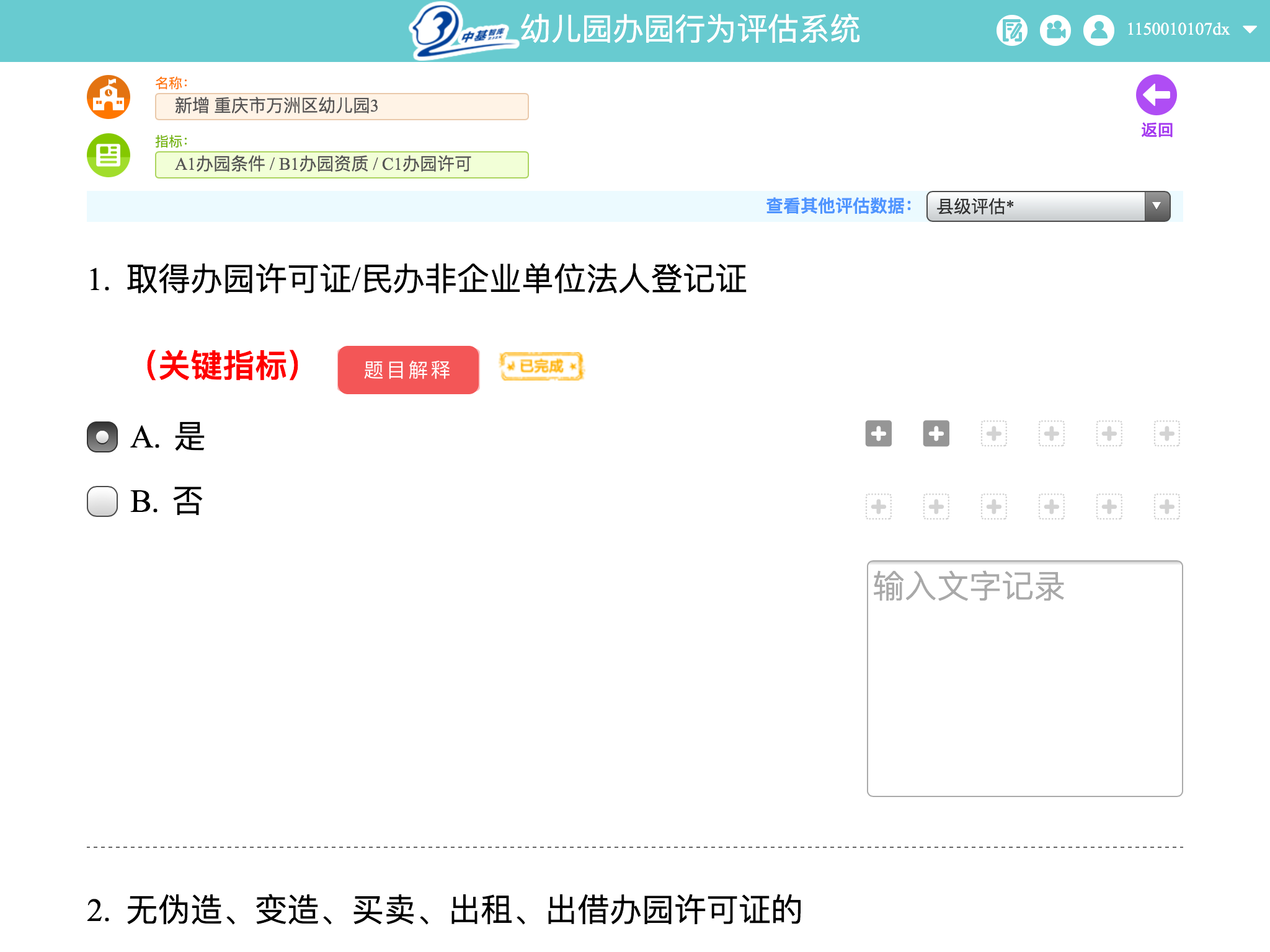Click the orange school building icon
This screenshot has height=952, width=1270.
109,97
